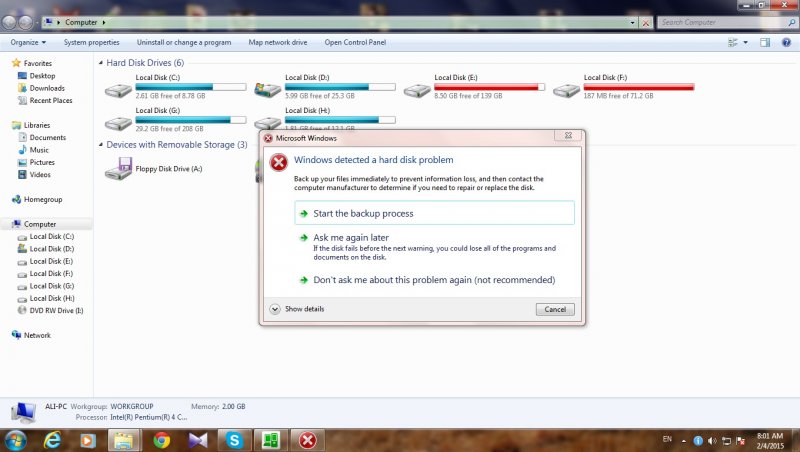
Task: Open Documents library in sidebar
Action: 42,138
